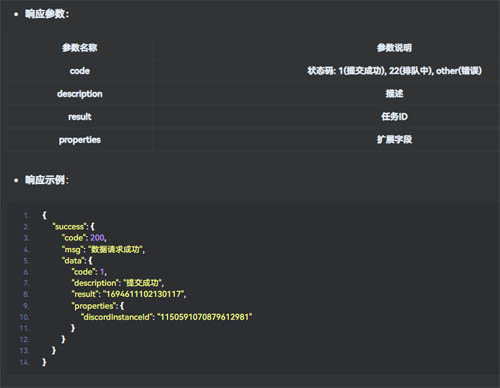Image resolution: width=500 pixels, height=388 pixels.
Task: Click line number 1 in code block
Action: pos(26,215)
